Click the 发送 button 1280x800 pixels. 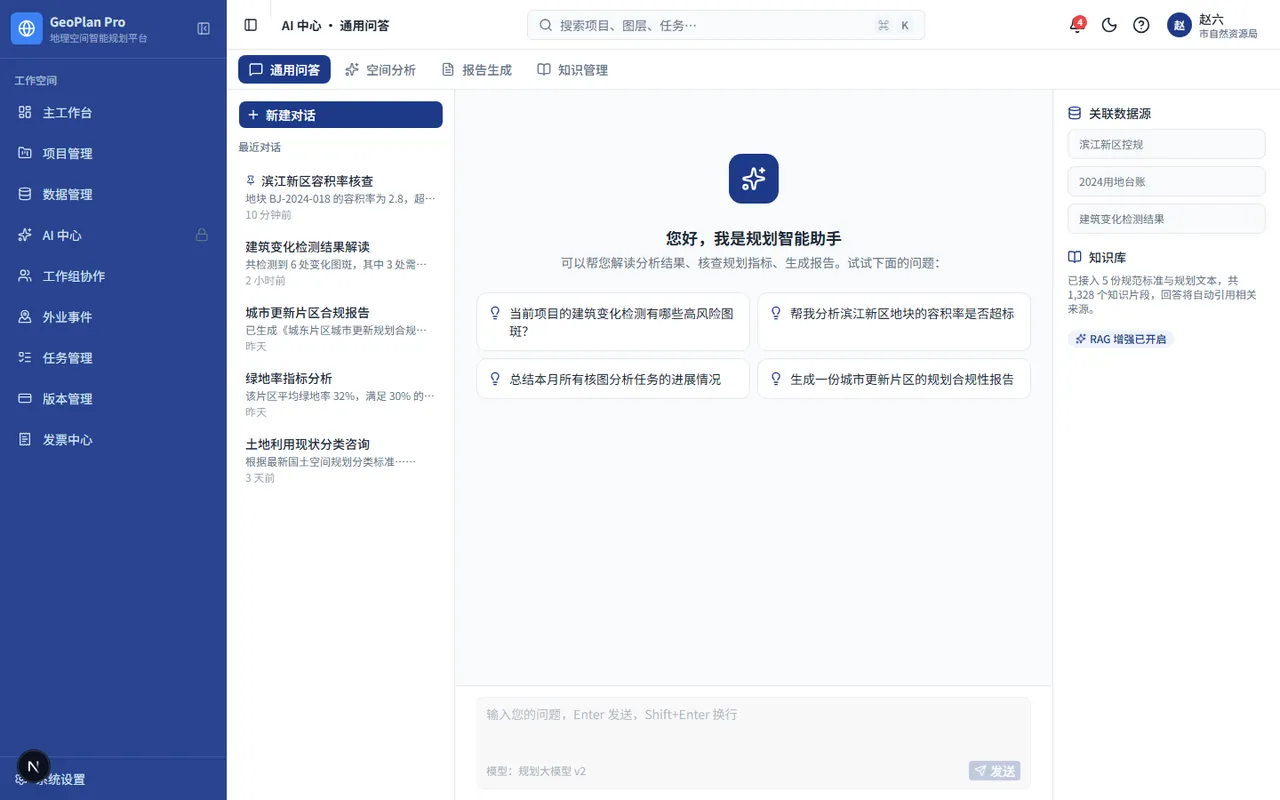click(x=995, y=771)
